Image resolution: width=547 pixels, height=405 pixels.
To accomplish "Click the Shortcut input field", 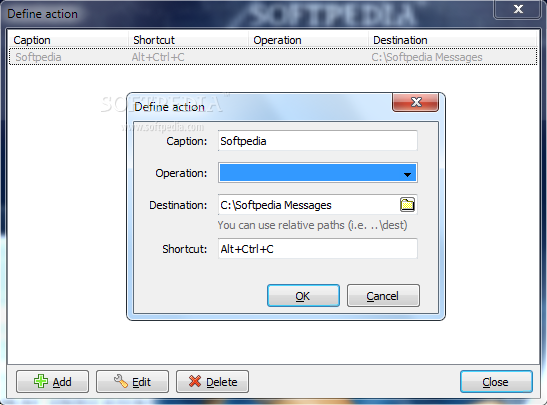I will pos(318,249).
